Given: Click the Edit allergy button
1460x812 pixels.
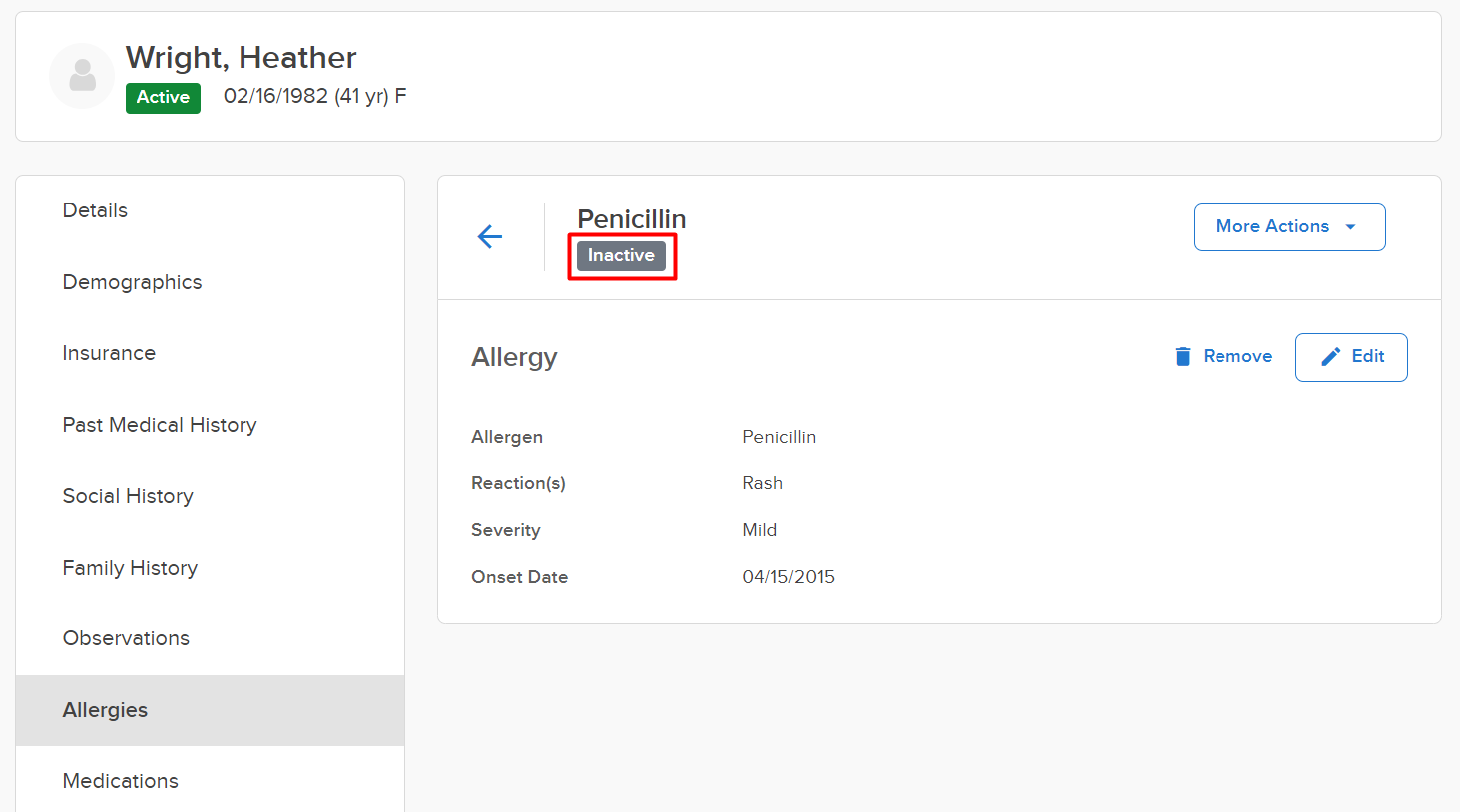Looking at the screenshot, I should coord(1351,357).
